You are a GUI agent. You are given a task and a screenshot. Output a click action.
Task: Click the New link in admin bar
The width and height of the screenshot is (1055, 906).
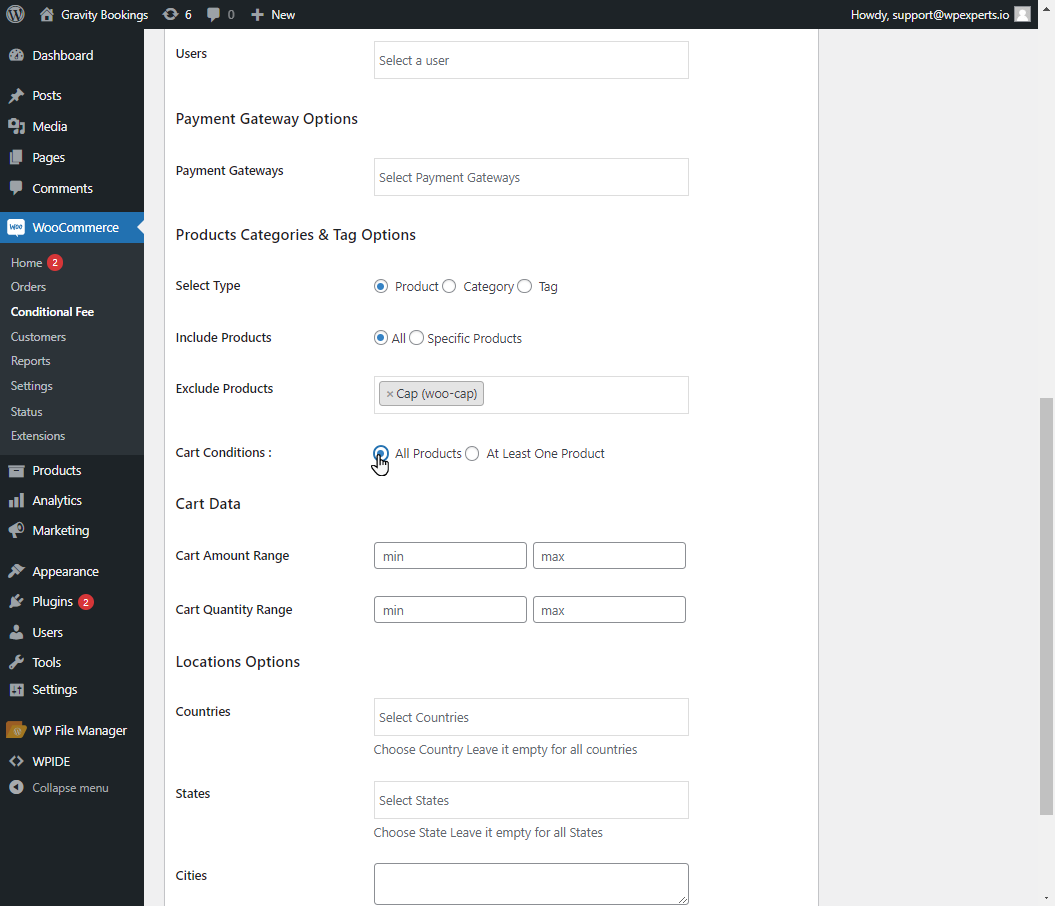(x=283, y=14)
